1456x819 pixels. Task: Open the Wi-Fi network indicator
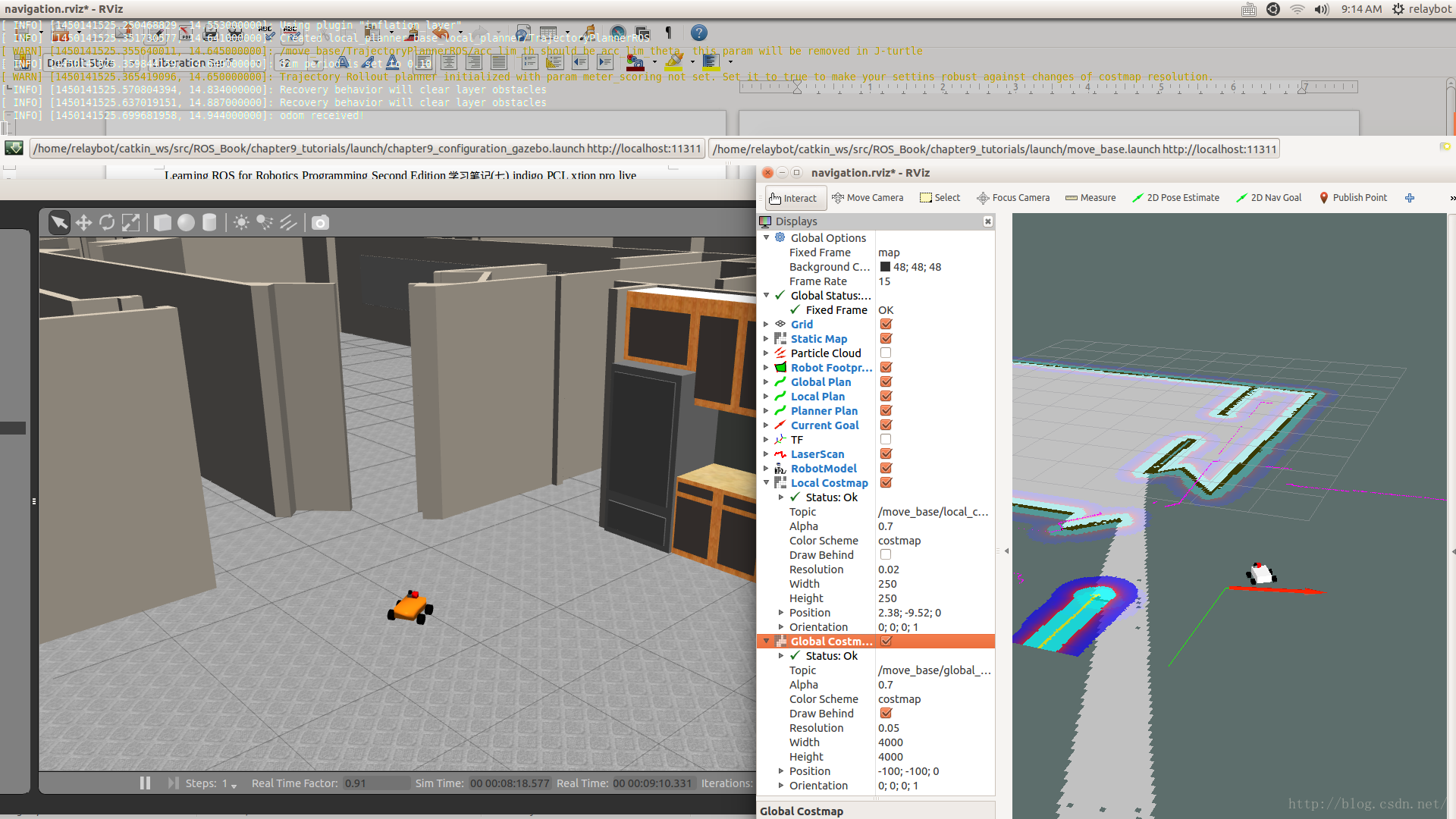[x=1298, y=9]
